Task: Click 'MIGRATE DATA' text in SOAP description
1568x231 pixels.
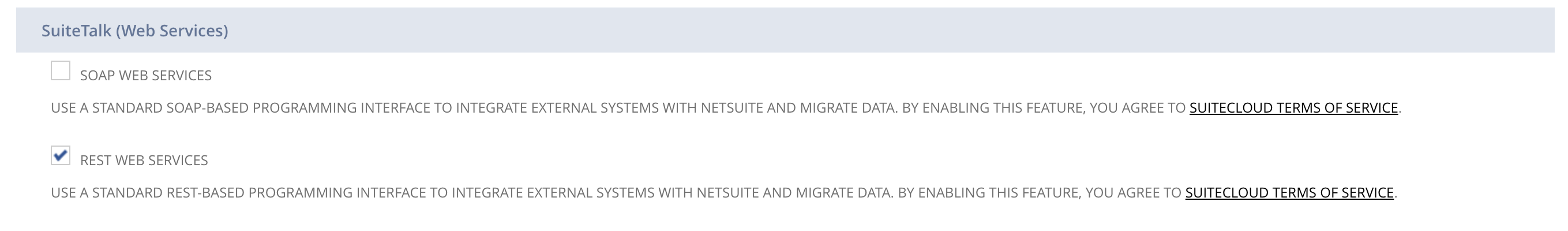Action: pyautogui.click(x=848, y=108)
